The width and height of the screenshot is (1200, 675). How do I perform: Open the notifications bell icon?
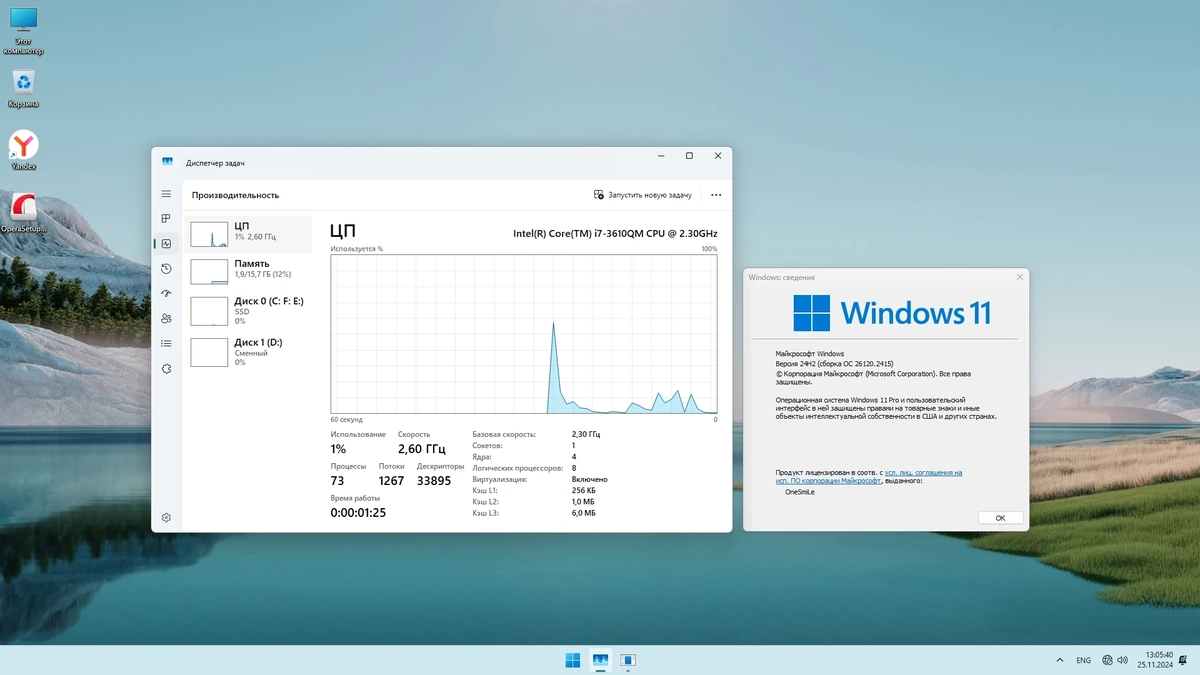[1185, 660]
